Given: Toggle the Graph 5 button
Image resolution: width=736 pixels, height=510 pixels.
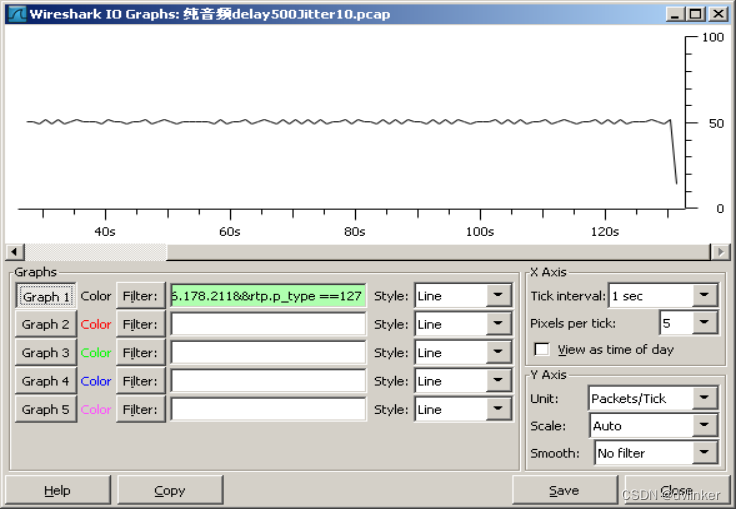Looking at the screenshot, I should coord(46,409).
